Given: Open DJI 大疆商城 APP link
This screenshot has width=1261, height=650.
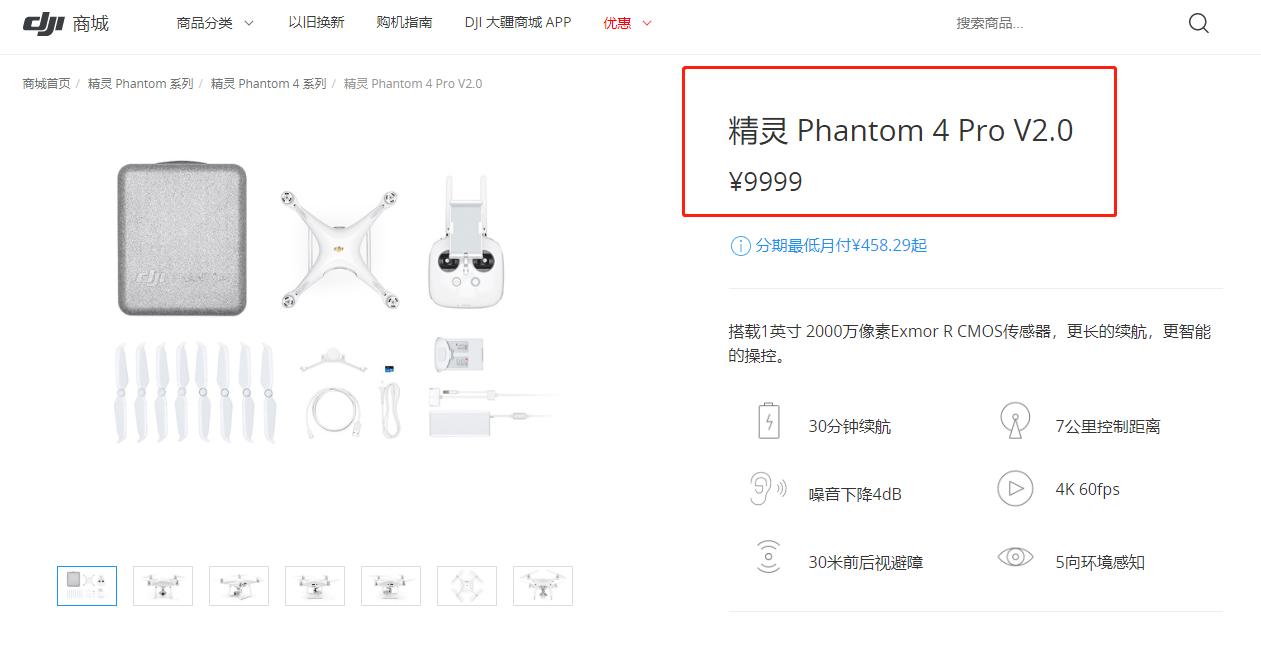Looking at the screenshot, I should pos(518,22).
